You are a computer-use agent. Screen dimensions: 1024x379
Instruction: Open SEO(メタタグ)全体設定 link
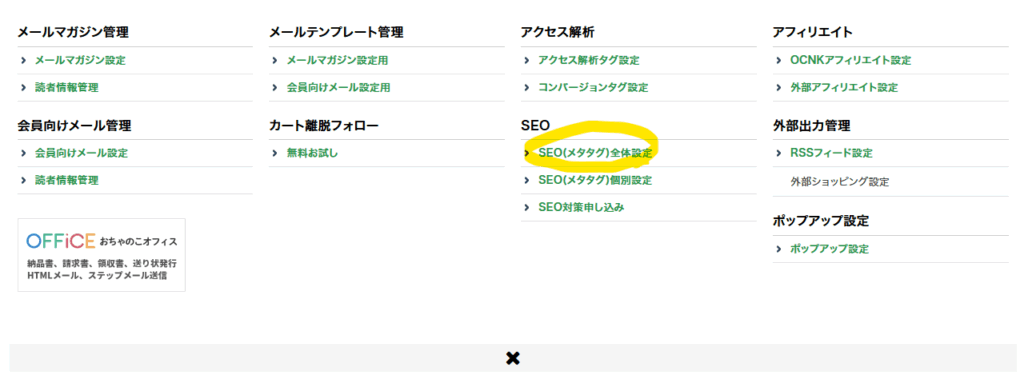click(x=595, y=153)
